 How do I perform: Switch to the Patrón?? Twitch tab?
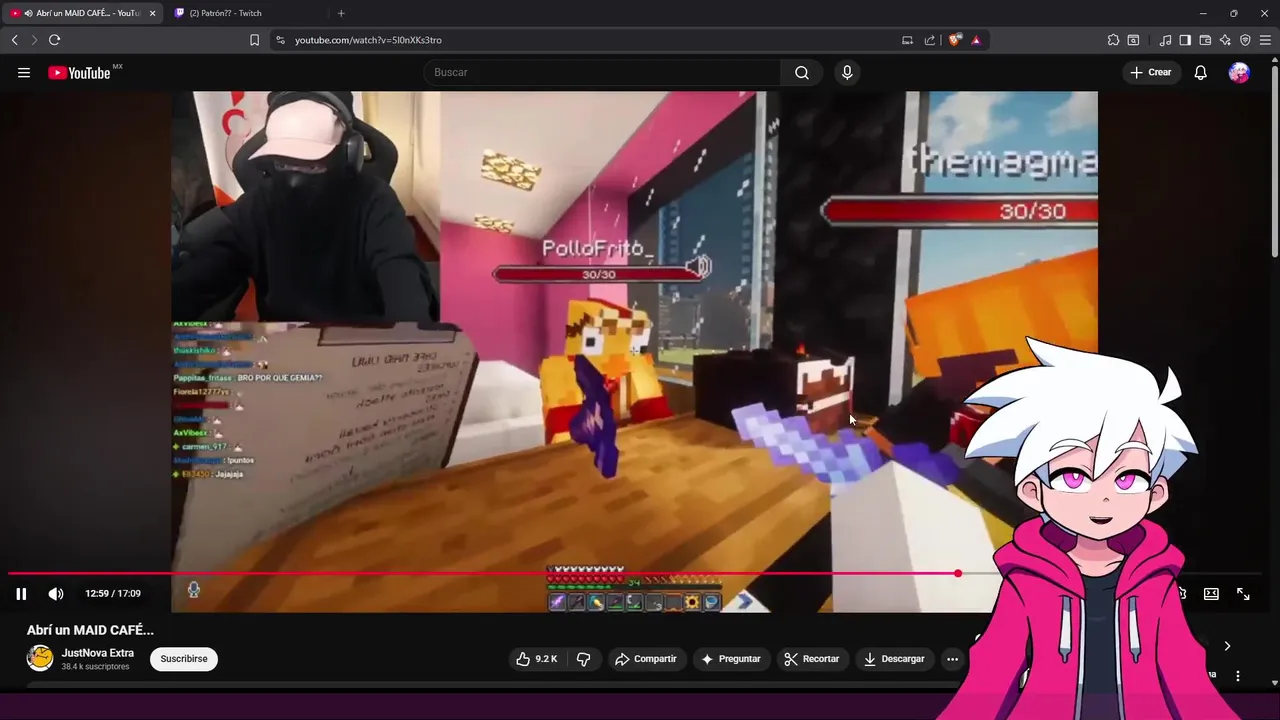click(240, 13)
